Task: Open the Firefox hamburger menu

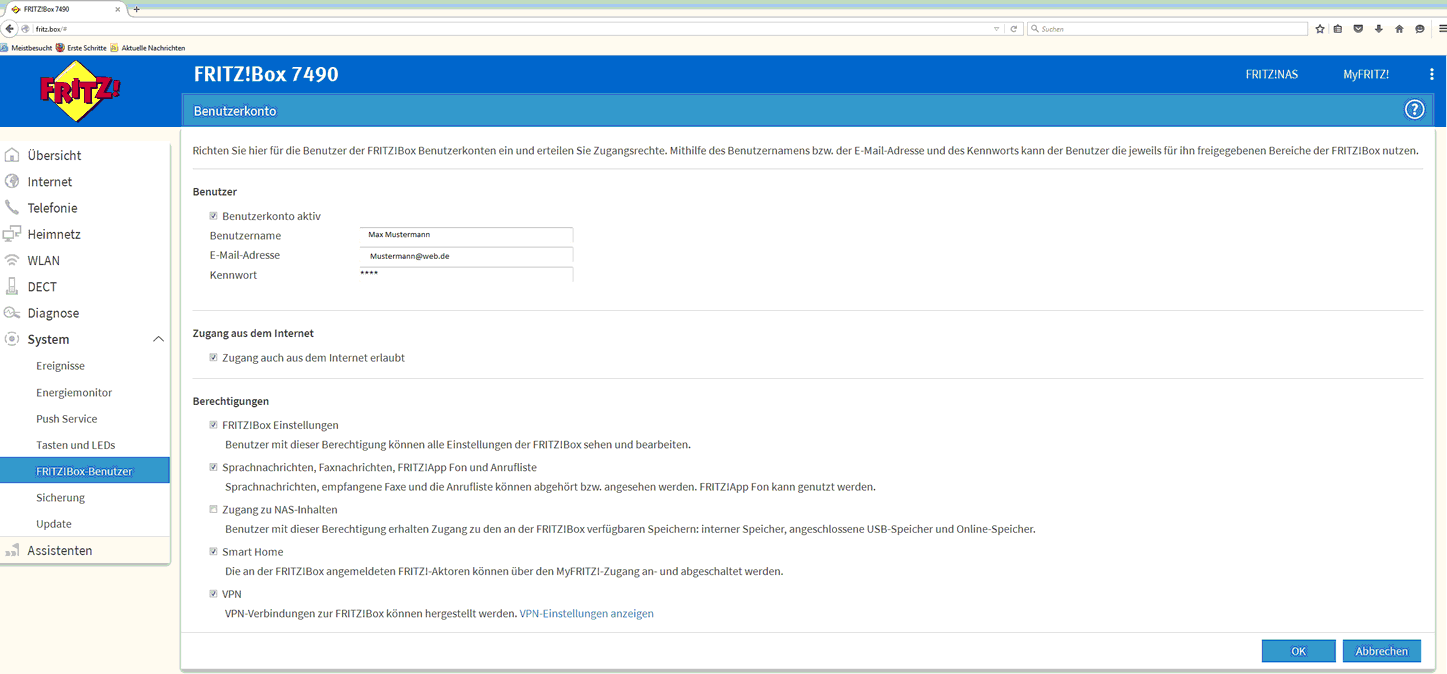Action: [x=1441, y=29]
